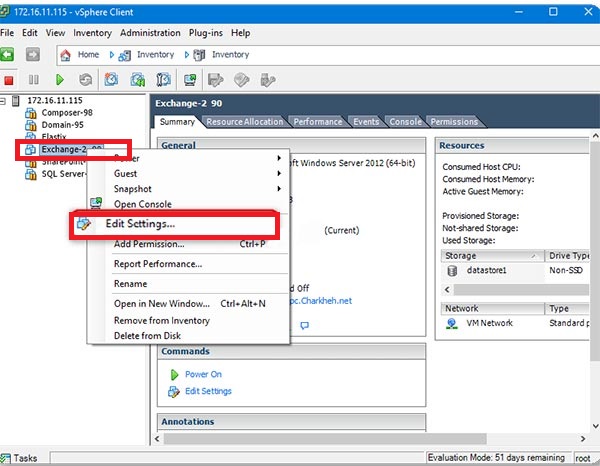
Task: Click the vertical scrollbar down arrow
Action: pyautogui.click(x=595, y=426)
